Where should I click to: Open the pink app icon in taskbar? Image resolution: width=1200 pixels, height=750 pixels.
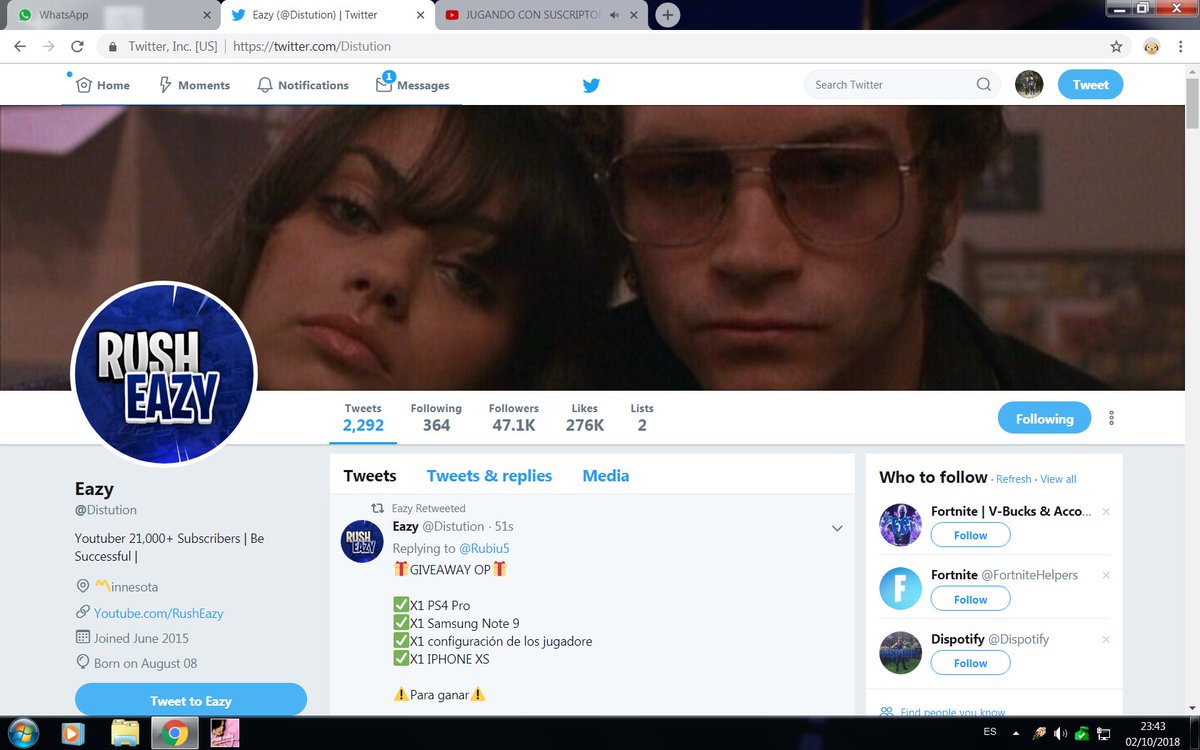[224, 734]
